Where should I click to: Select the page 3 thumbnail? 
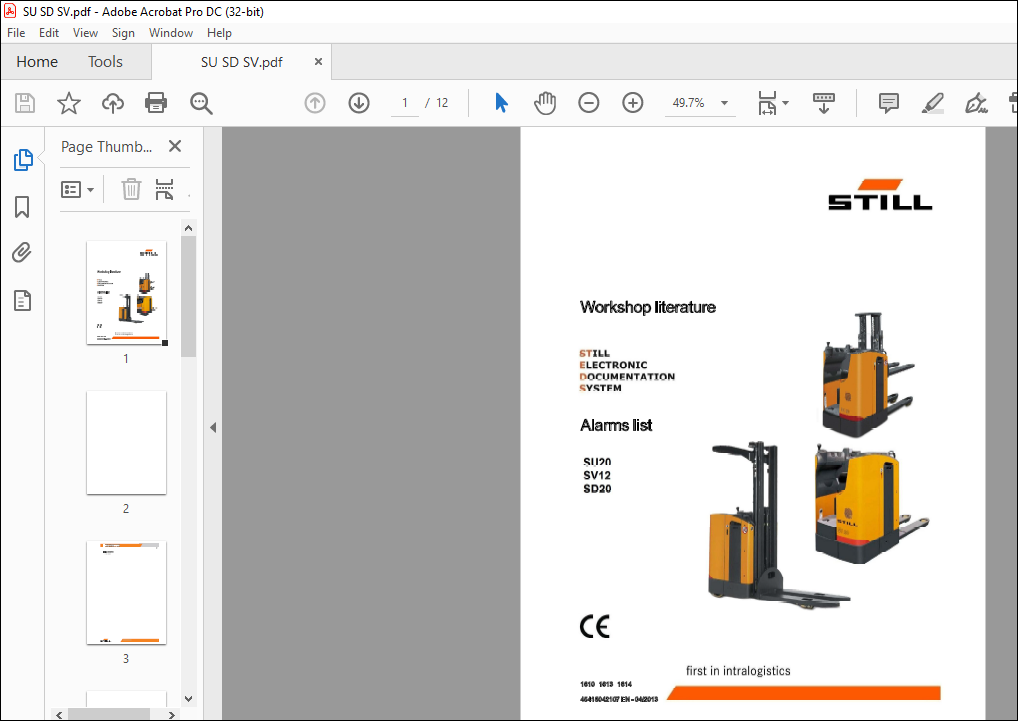[127, 593]
